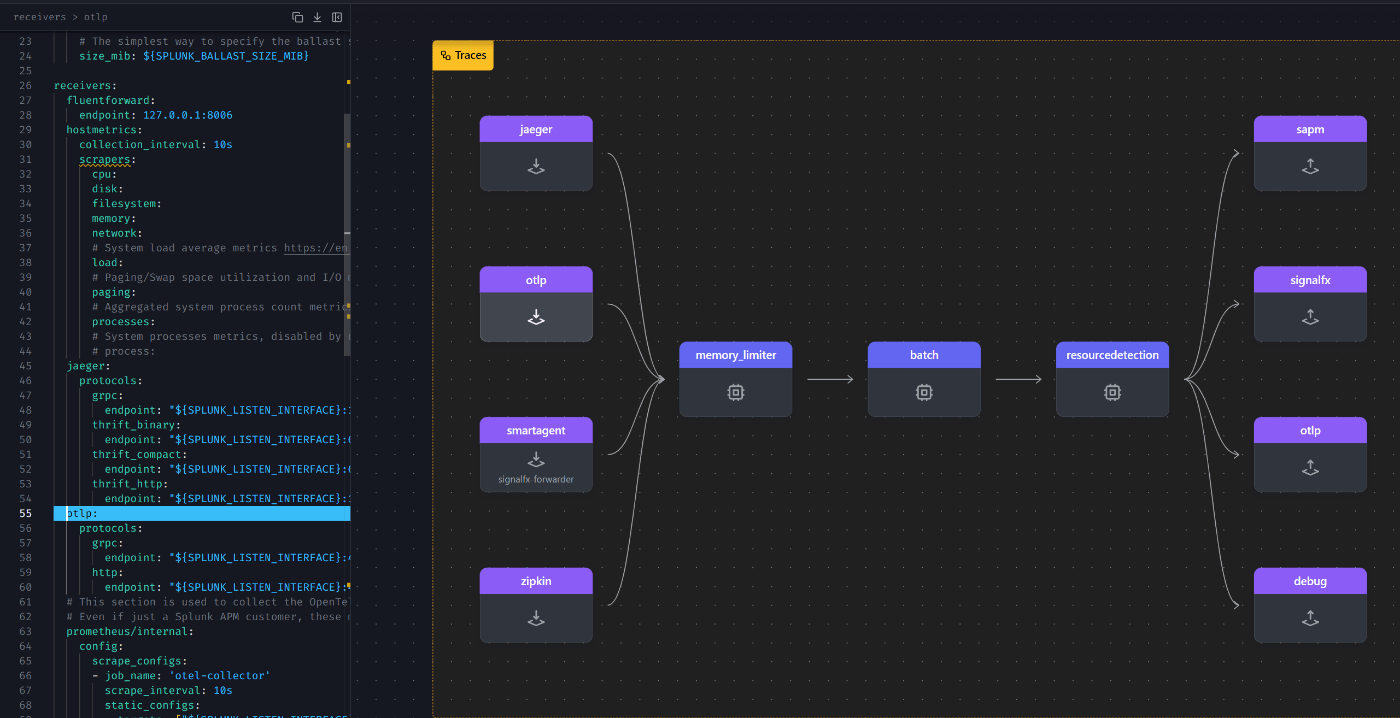The width and height of the screenshot is (1400, 718).
Task: Select the signalfx exporter node
Action: (1310, 304)
